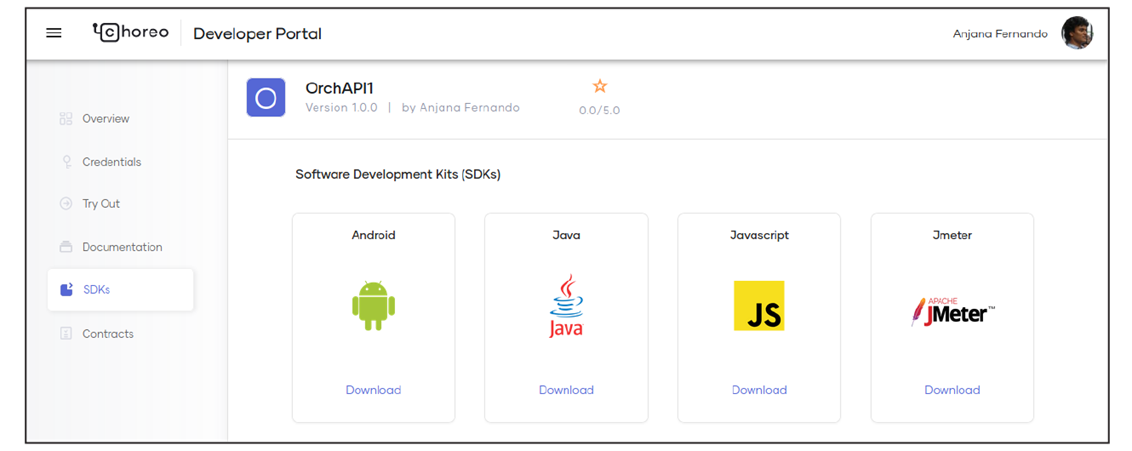Download the Java SDK
Screen dimensions: 1132x451
click(x=566, y=390)
